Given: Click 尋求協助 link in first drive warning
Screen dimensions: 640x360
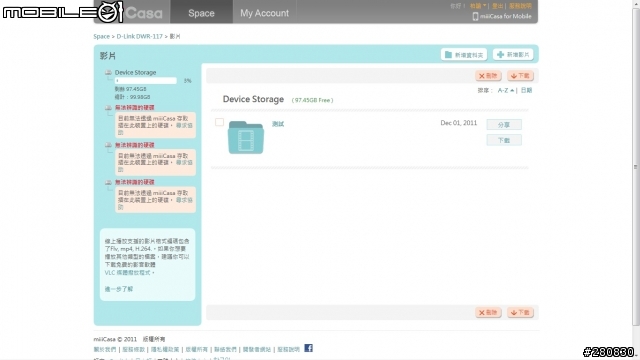Looking at the screenshot, I should pyautogui.click(x=184, y=125).
